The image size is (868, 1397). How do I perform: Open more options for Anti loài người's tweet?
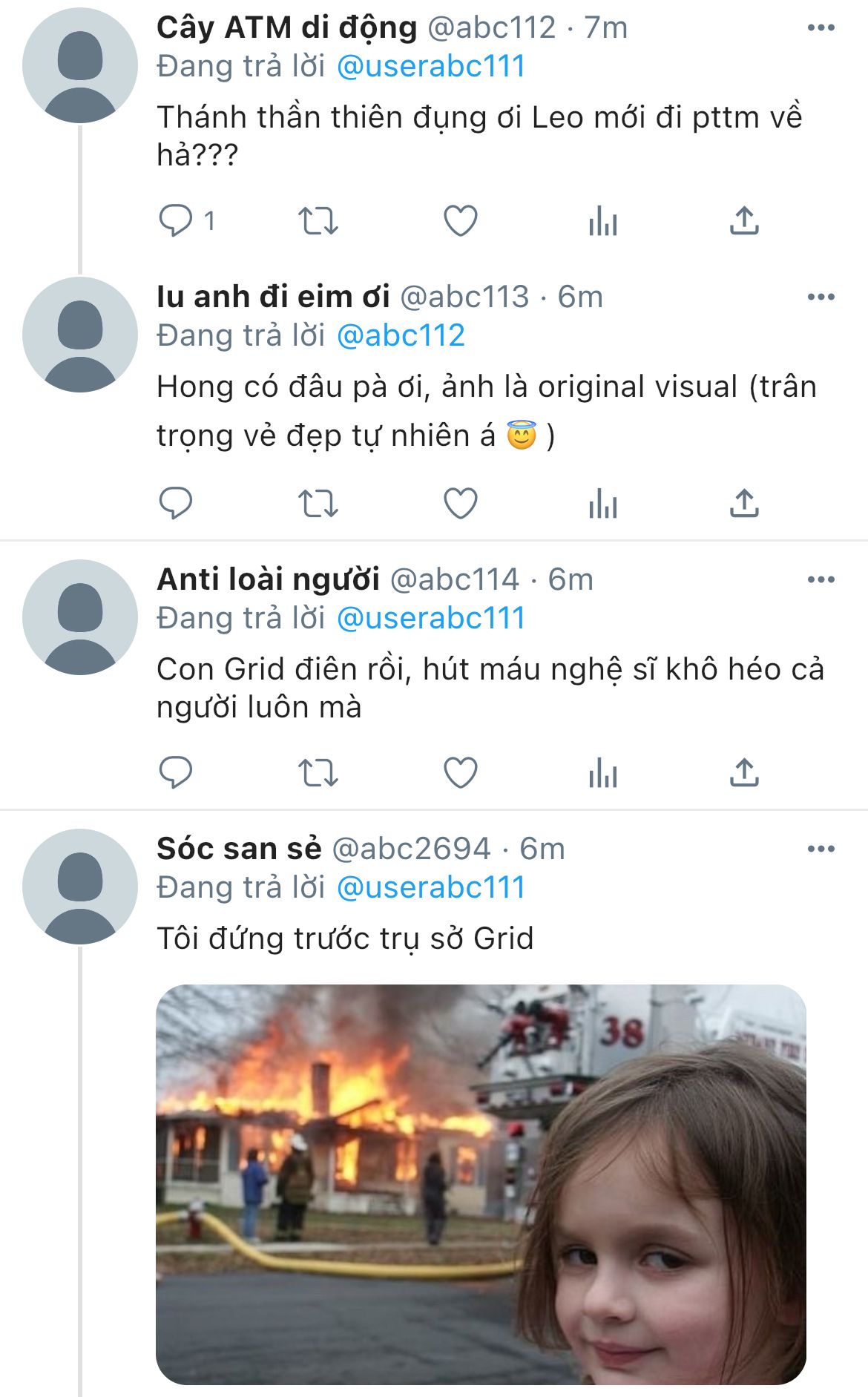pyautogui.click(x=821, y=579)
